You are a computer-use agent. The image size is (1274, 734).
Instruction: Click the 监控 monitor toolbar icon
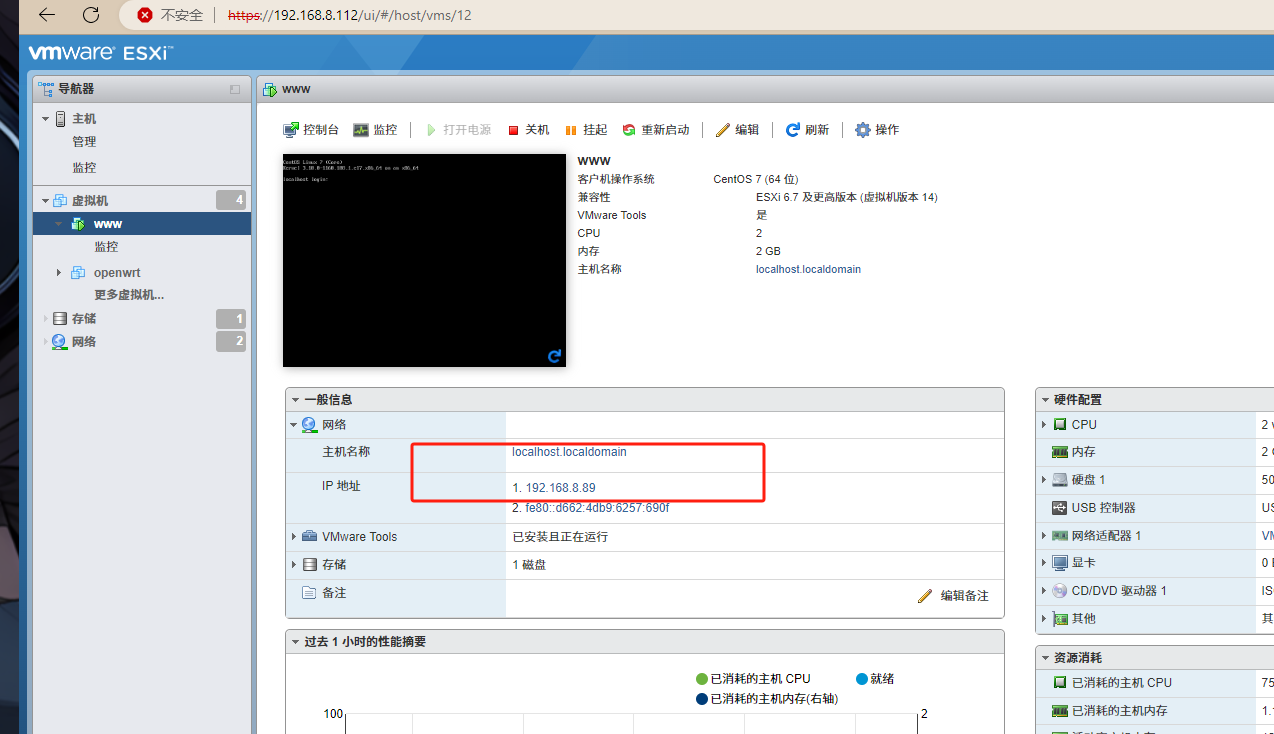tap(375, 130)
